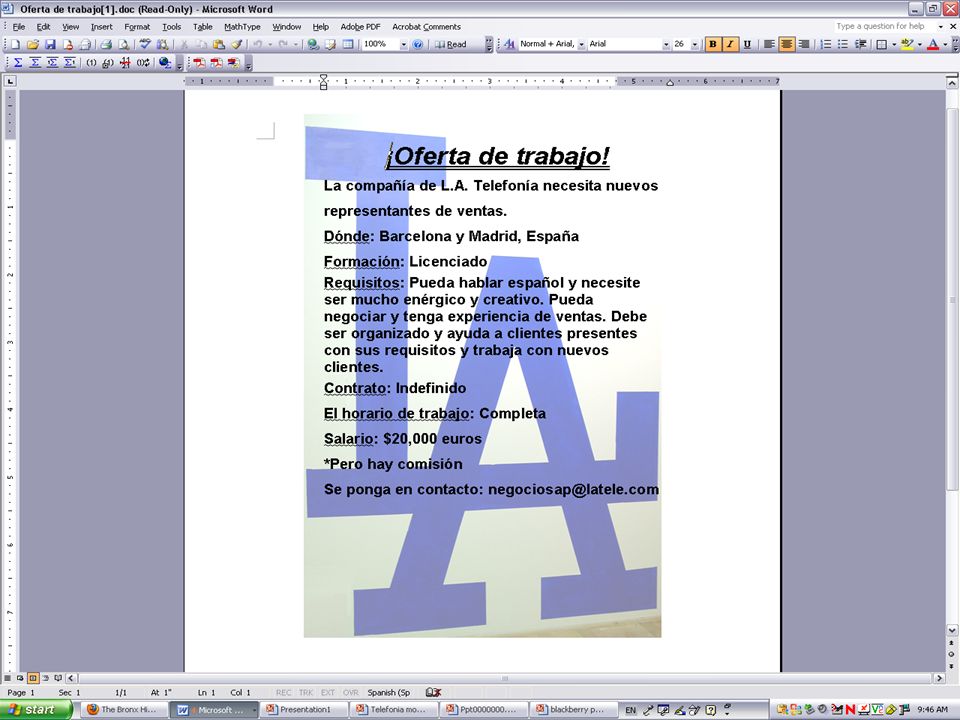Align text to the left

pos(770,44)
